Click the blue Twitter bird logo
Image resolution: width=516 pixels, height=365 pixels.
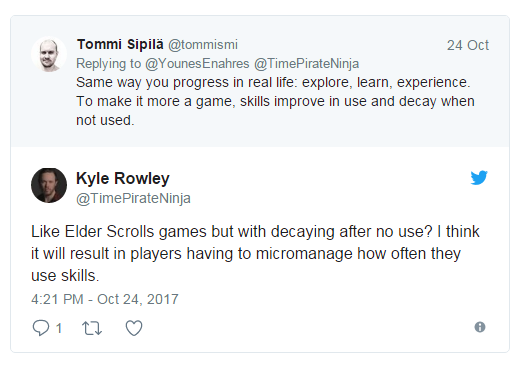pos(479,177)
